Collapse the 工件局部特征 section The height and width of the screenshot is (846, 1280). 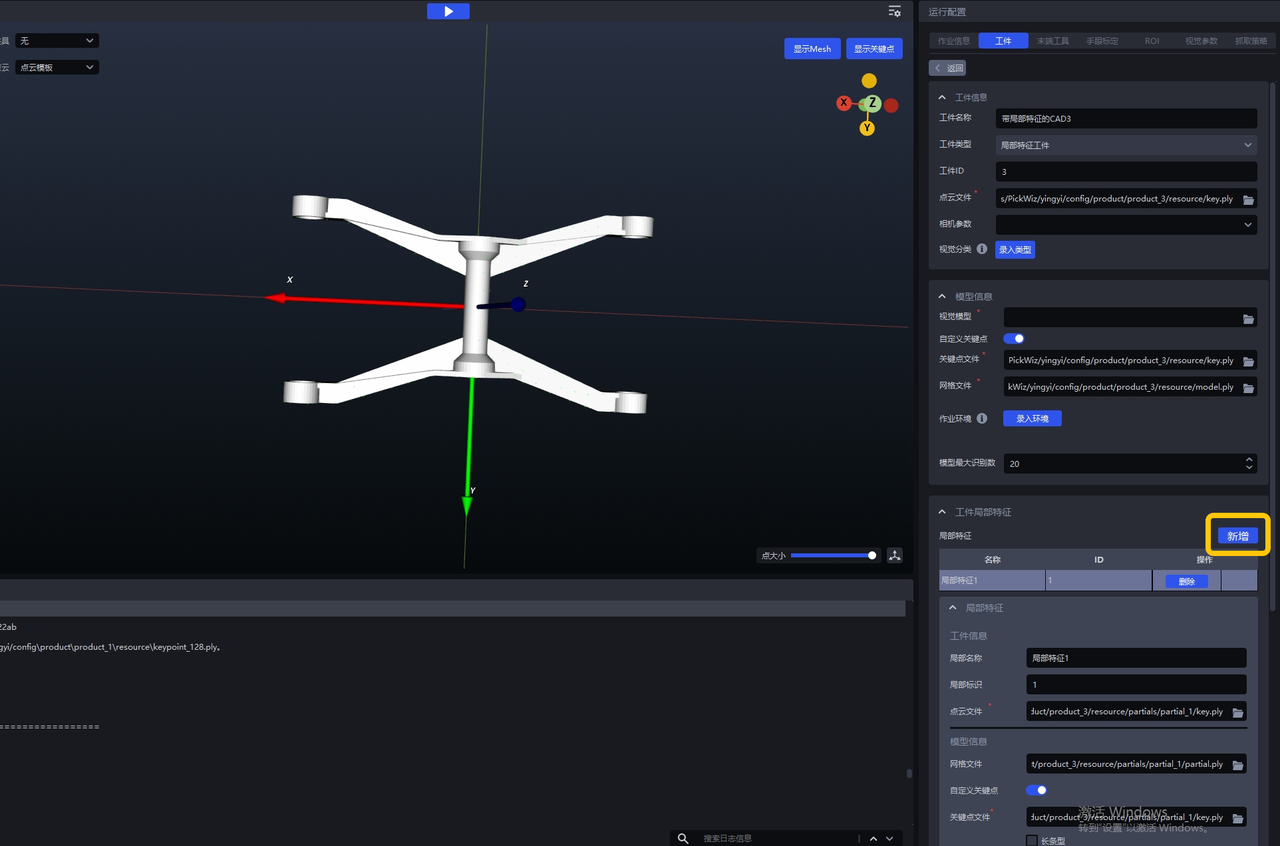tap(942, 512)
